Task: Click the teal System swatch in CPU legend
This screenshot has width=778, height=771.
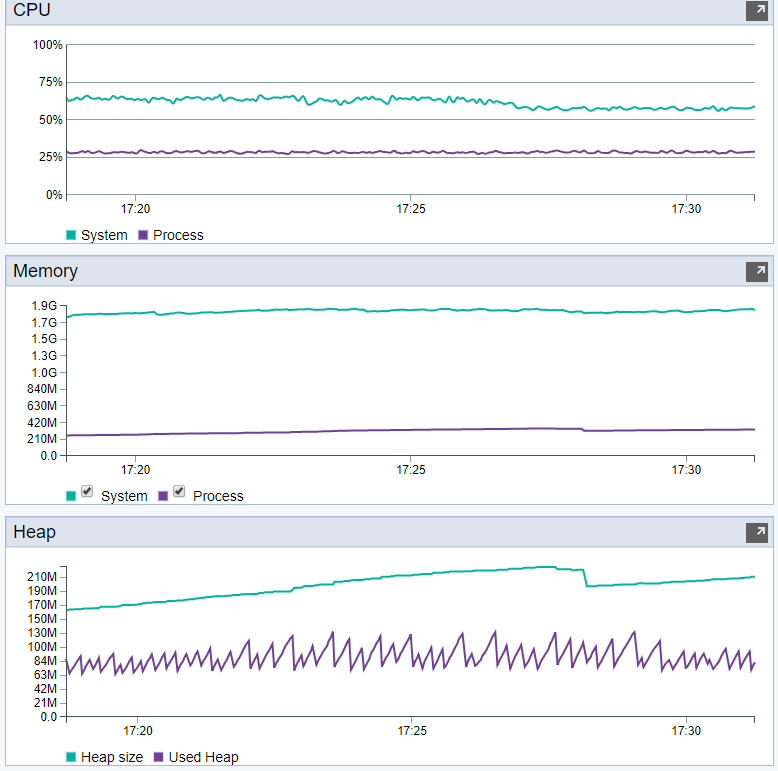Action: click(x=71, y=235)
